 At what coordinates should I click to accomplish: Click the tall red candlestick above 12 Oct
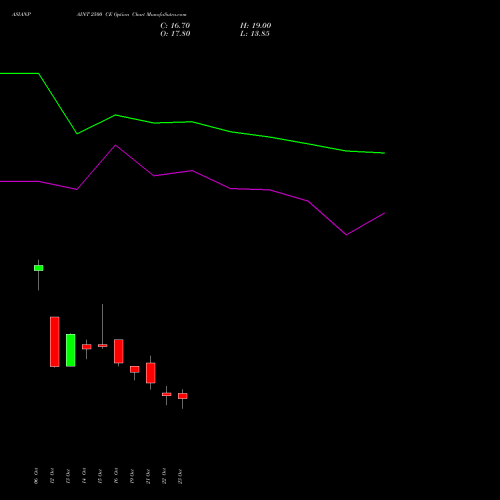click(x=55, y=342)
